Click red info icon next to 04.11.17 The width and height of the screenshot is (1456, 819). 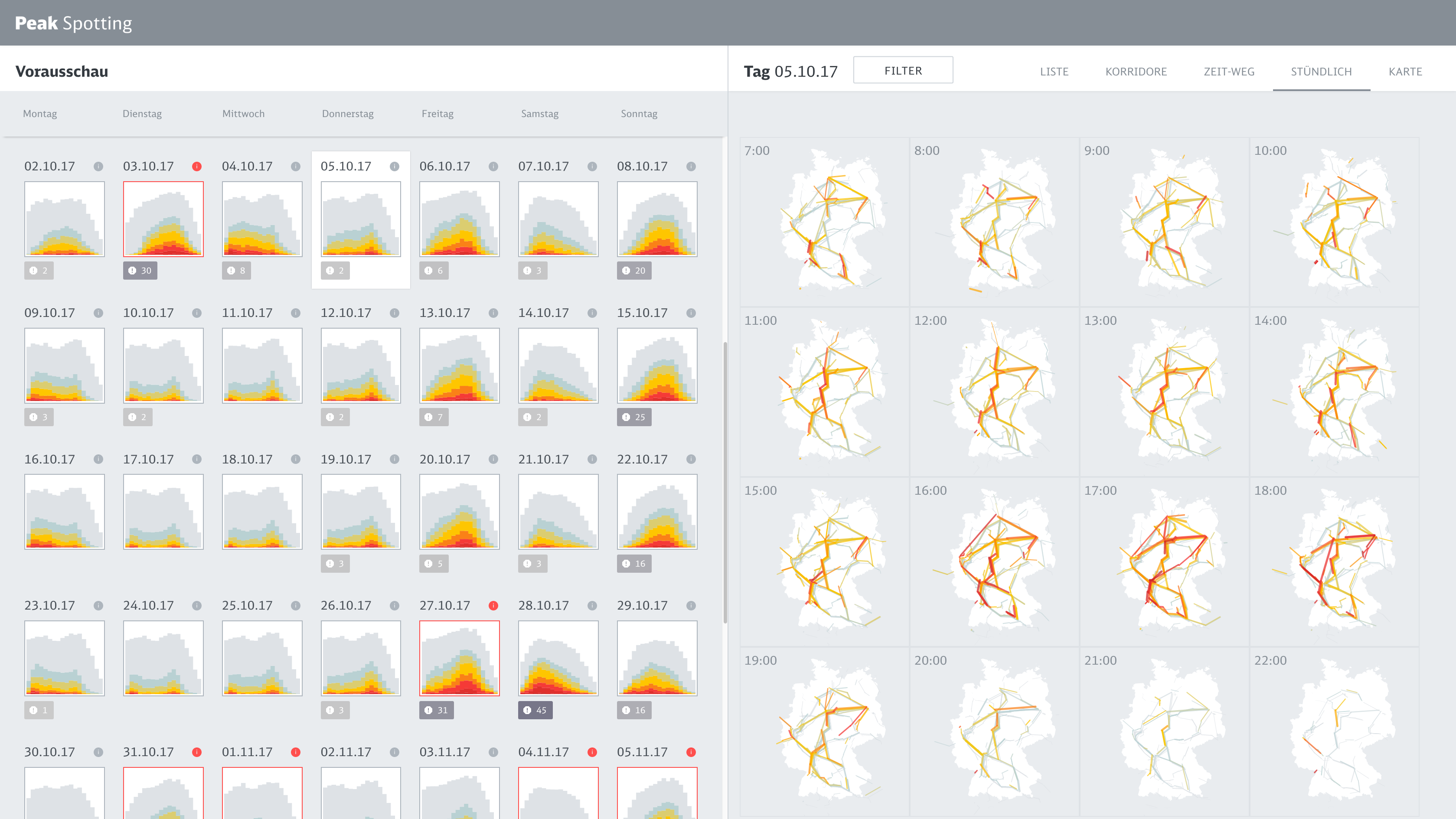click(x=592, y=752)
